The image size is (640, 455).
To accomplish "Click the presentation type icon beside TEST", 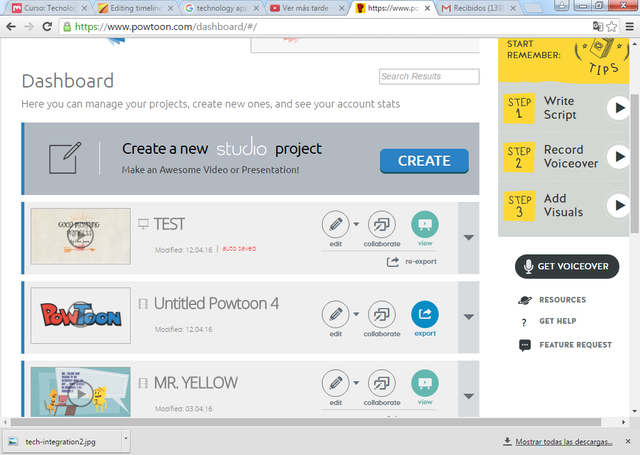I will coord(143,224).
